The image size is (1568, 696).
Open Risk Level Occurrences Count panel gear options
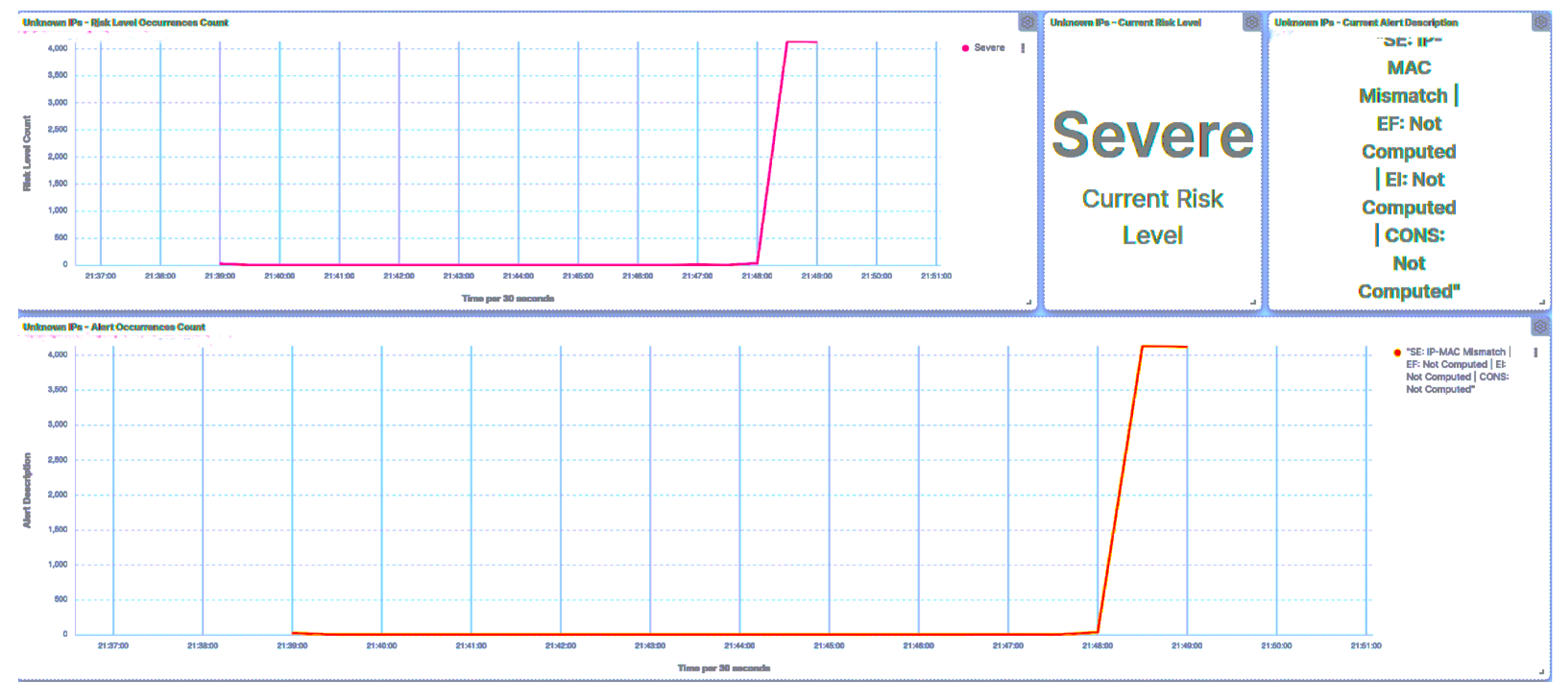coord(1027,22)
